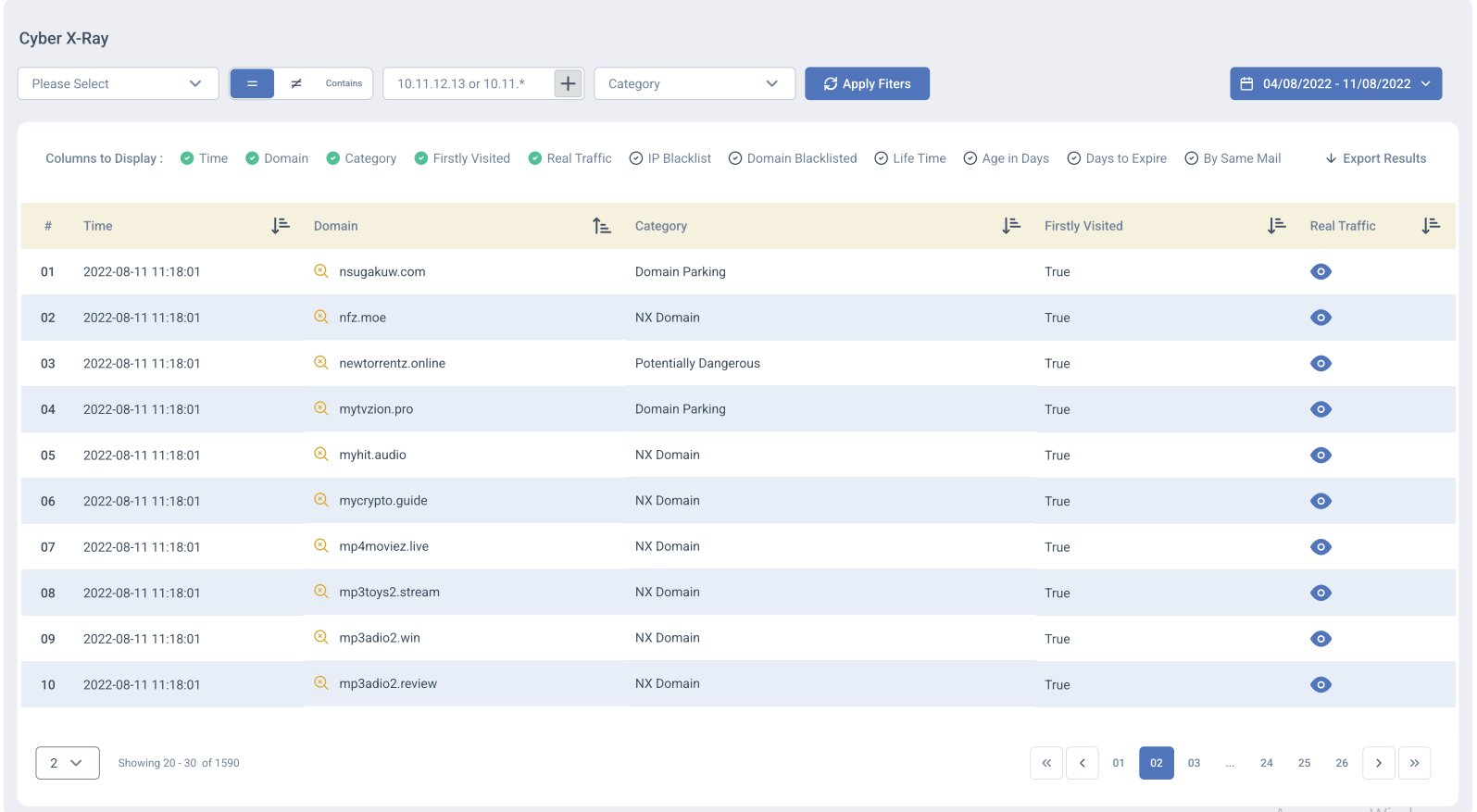Go to page 03

pos(1194,763)
